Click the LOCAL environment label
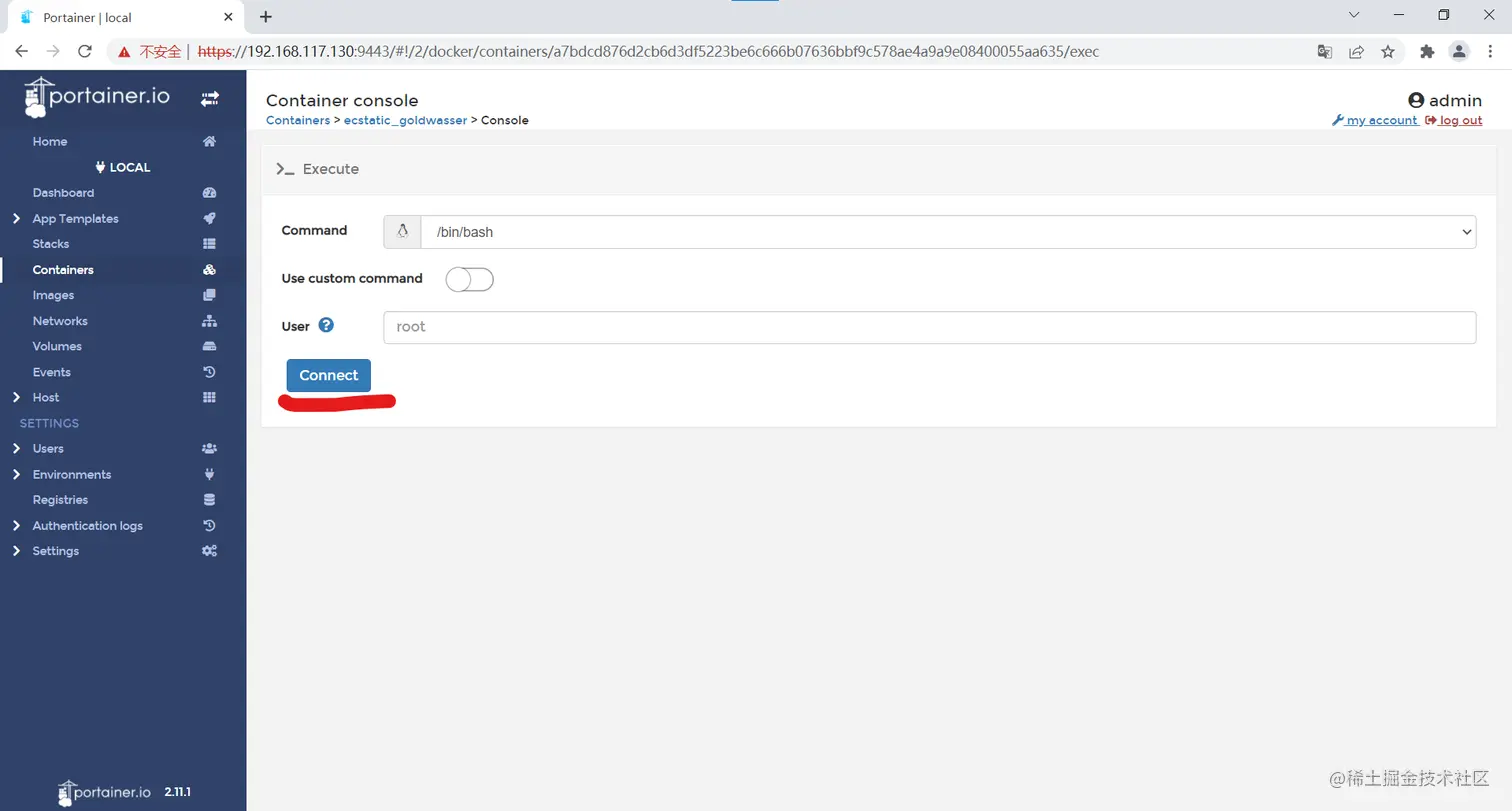Screen dimensions: 1512x811 123,168
